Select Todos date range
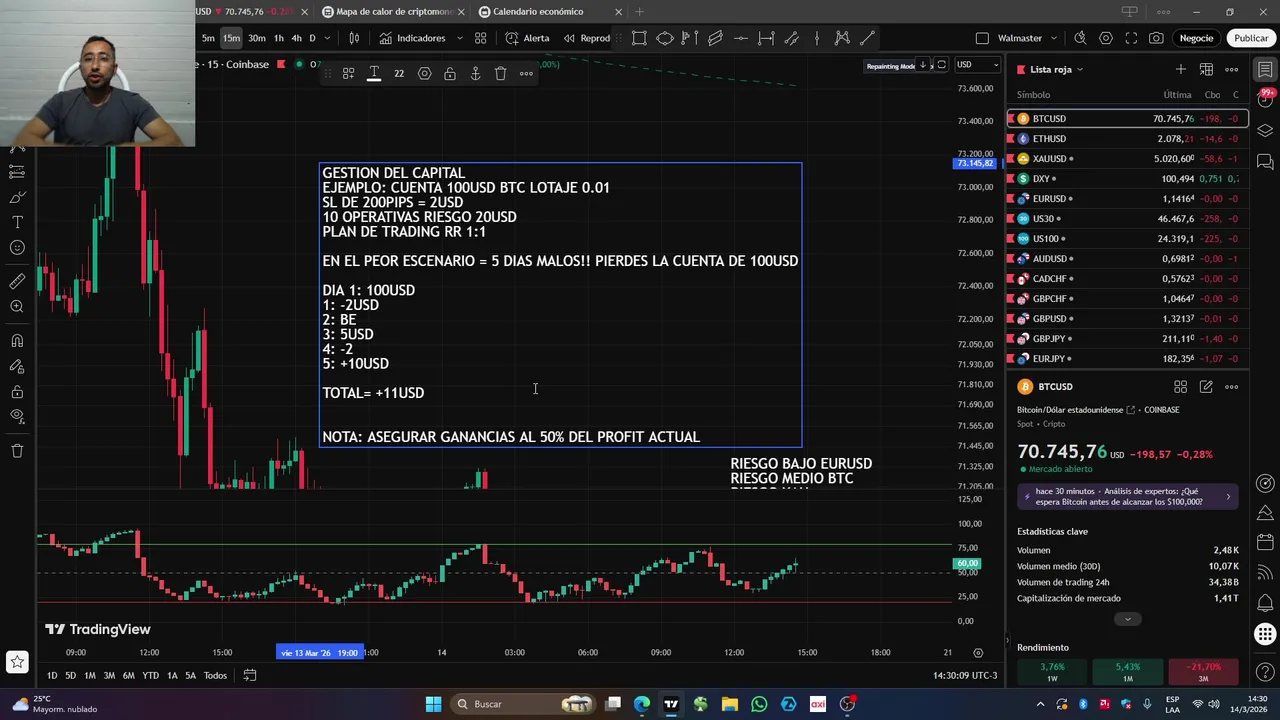Viewport: 1280px width, 720px height. (x=215, y=676)
